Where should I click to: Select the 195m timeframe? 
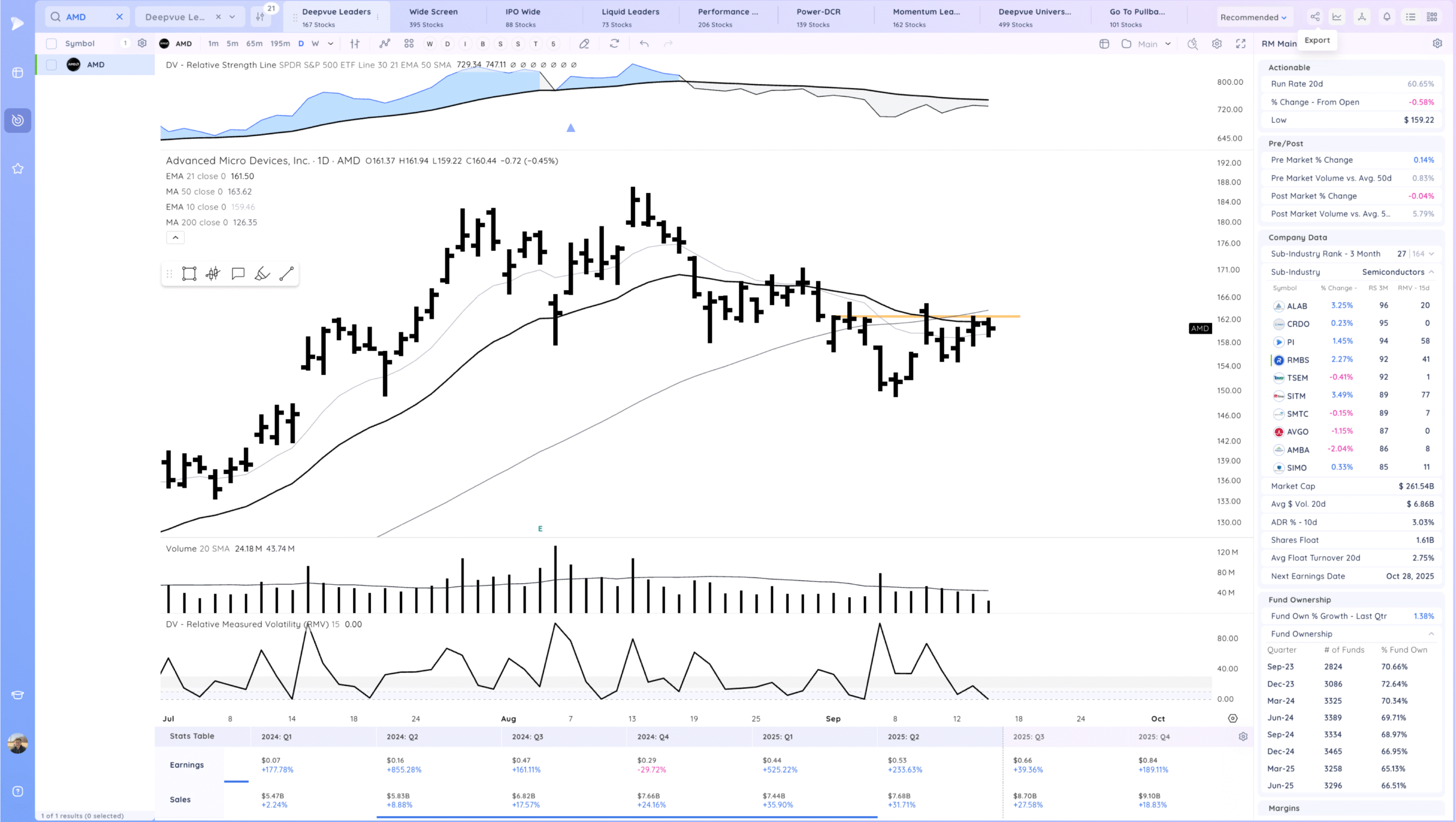coord(280,44)
